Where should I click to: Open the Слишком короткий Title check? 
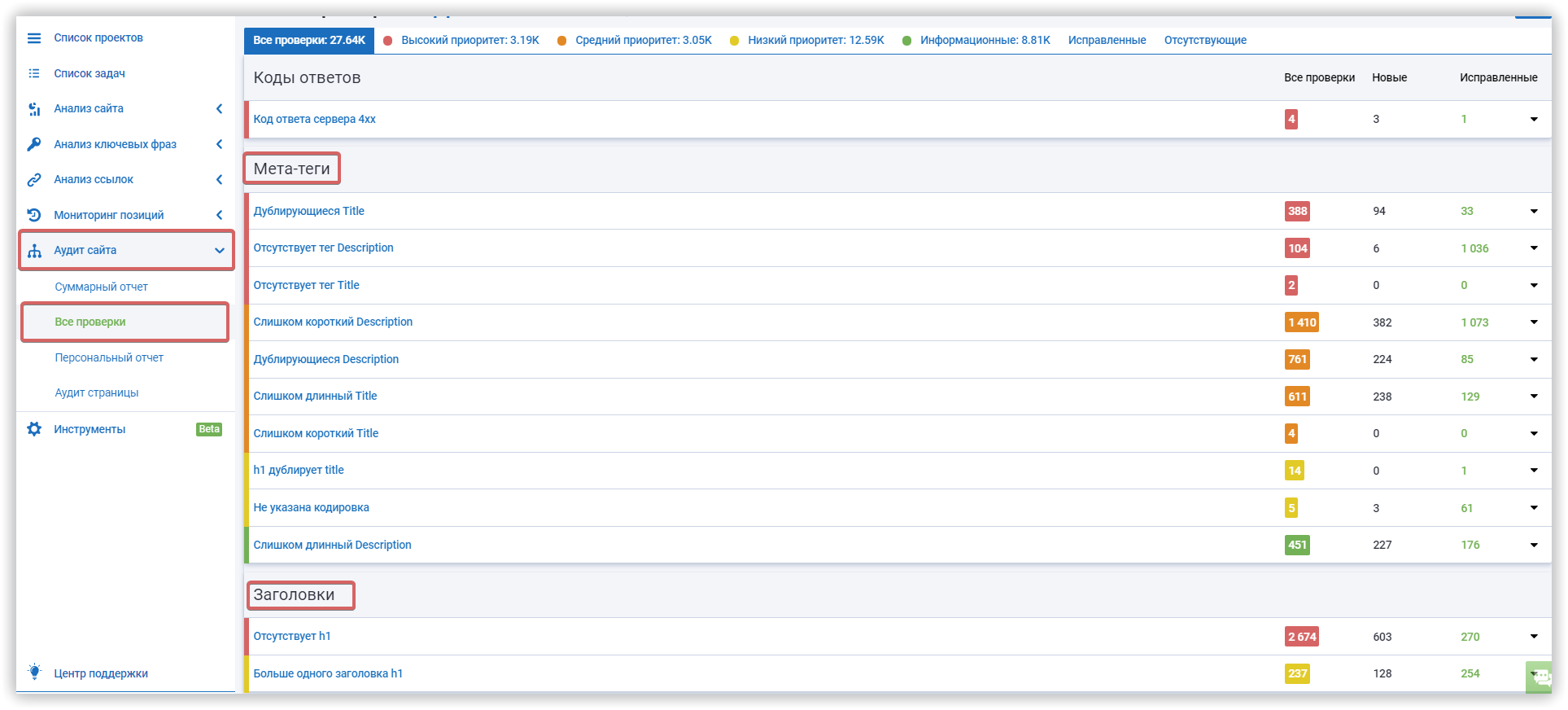point(316,434)
